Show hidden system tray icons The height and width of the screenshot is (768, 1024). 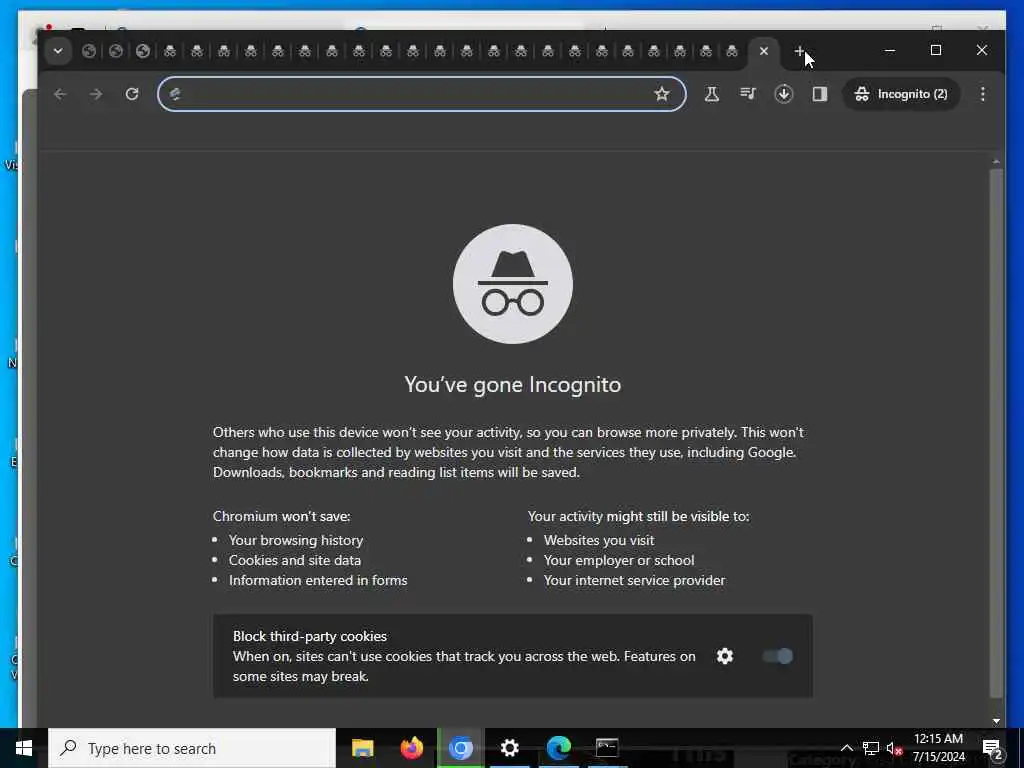pos(846,748)
